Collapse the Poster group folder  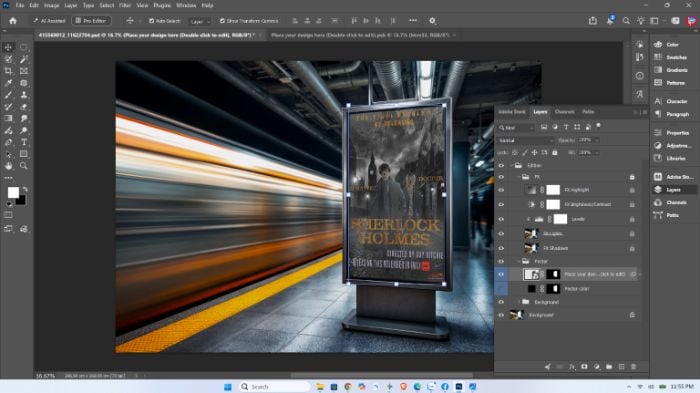tap(518, 262)
